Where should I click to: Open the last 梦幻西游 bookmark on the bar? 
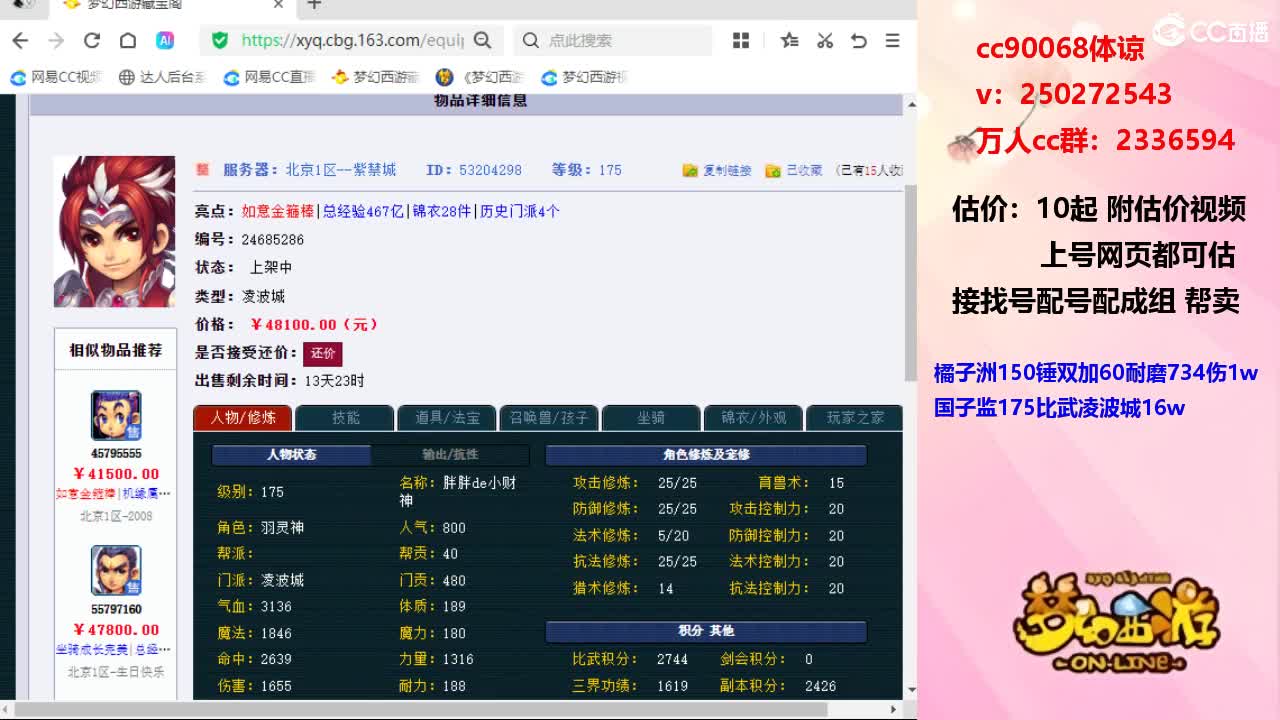(584, 77)
